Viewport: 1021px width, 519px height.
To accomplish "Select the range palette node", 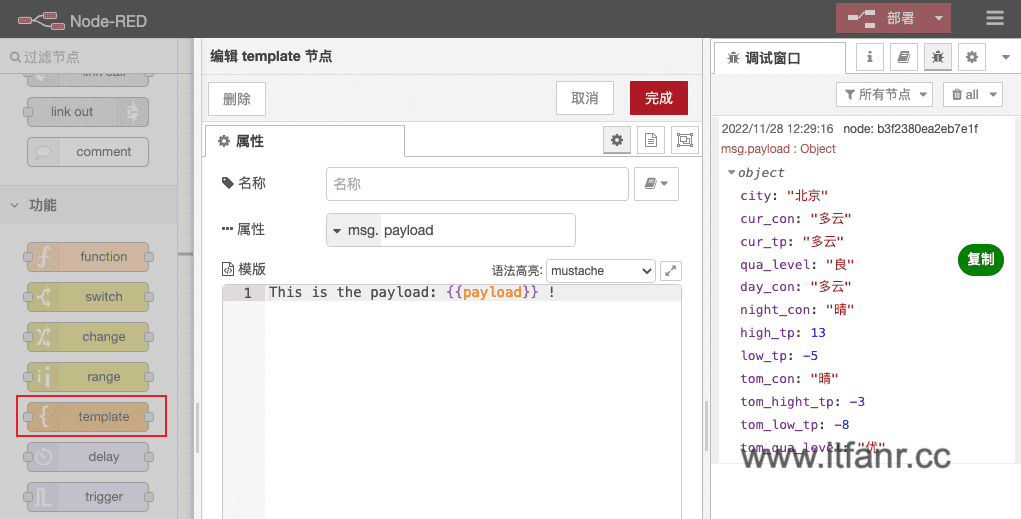I will 88,377.
